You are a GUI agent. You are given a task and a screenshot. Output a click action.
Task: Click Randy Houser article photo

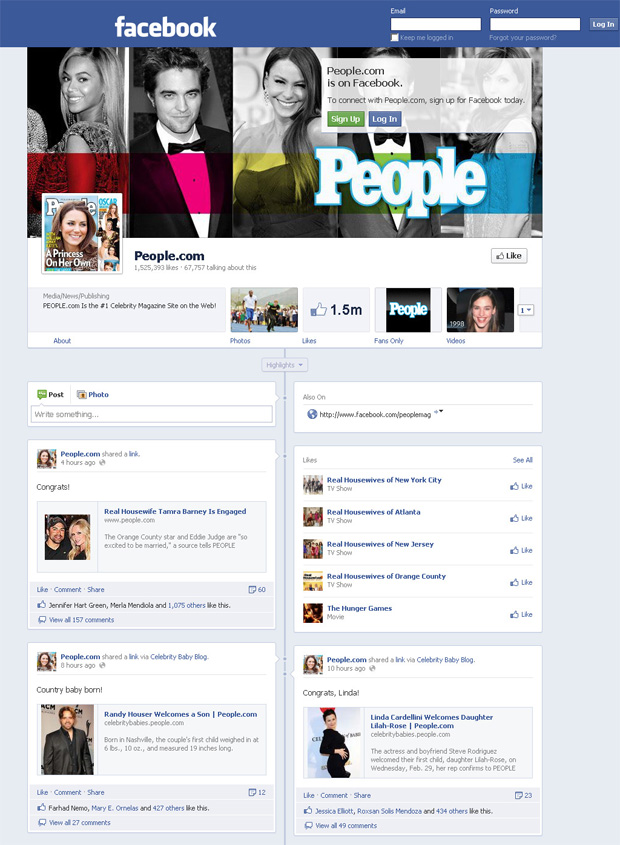67,739
